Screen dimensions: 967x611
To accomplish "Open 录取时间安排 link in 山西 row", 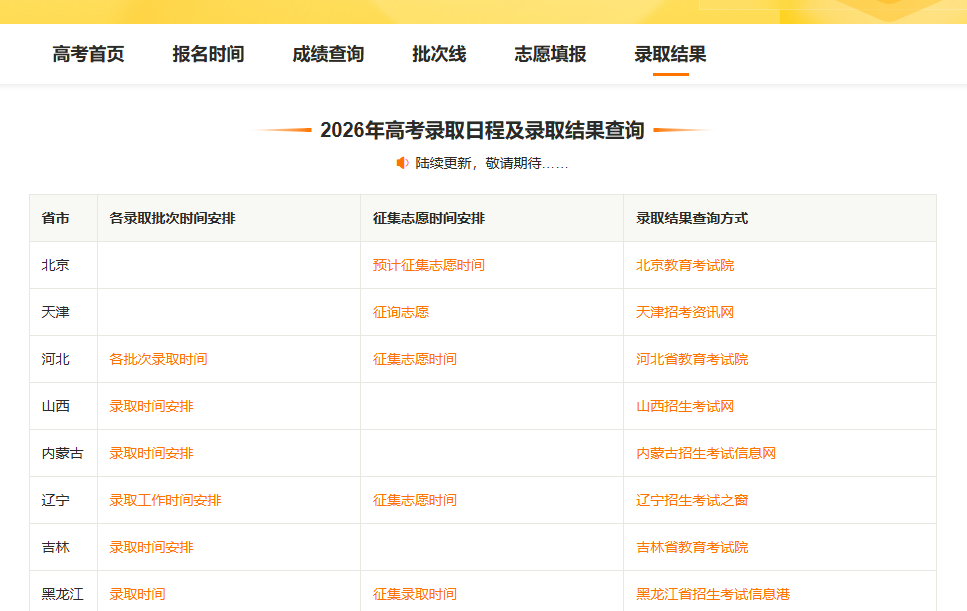I will [152, 406].
